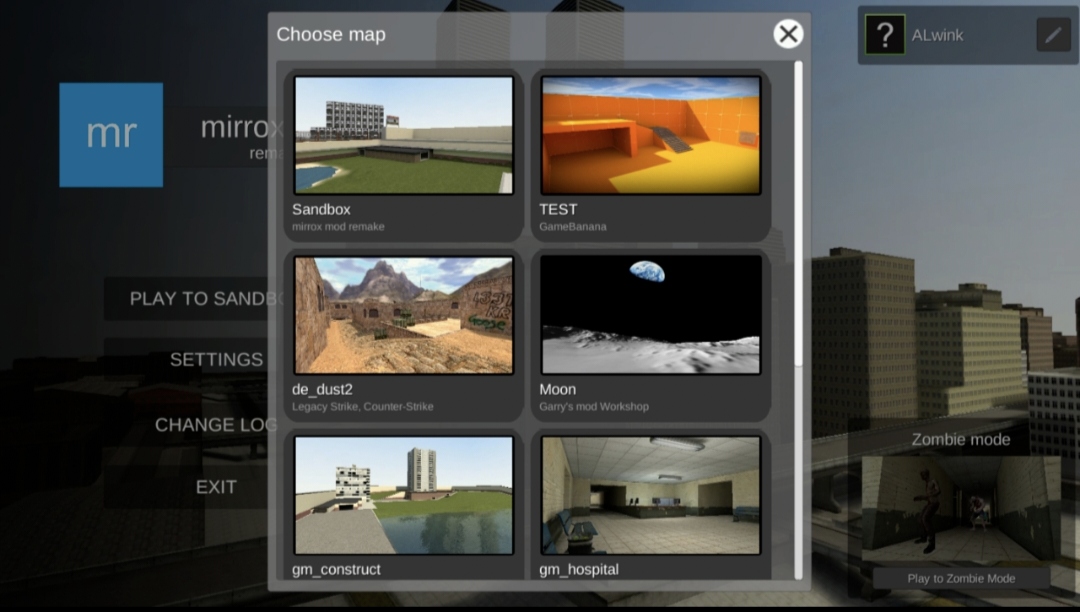The image size is (1080, 612).
Task: Click the question mark avatar icon
Action: click(x=884, y=35)
